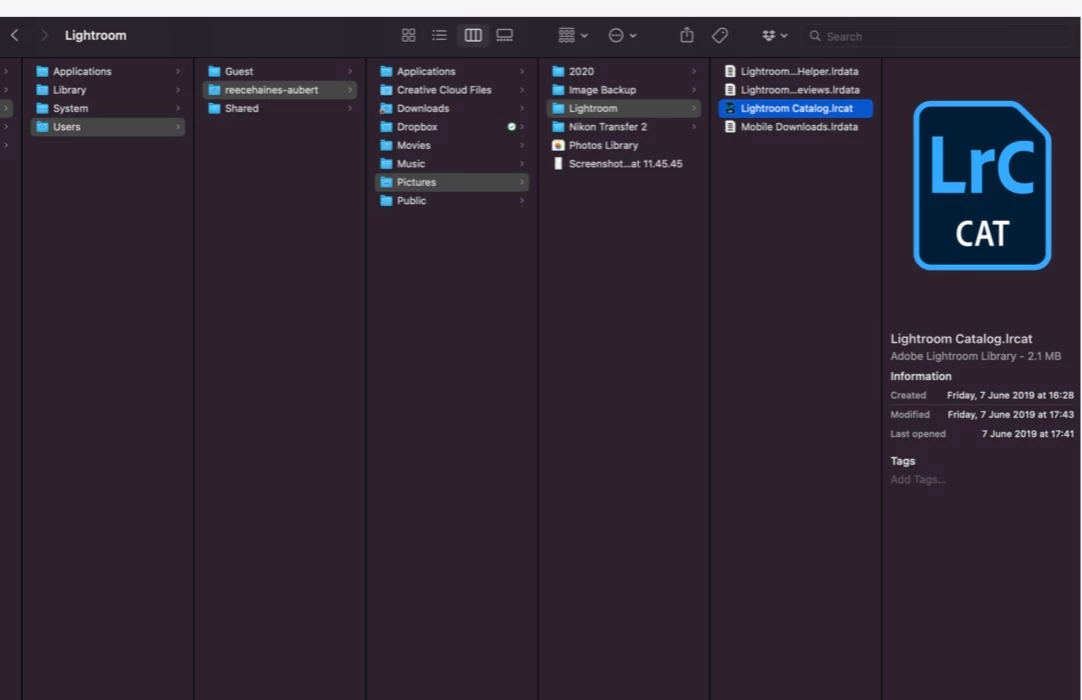The width and height of the screenshot is (1082, 700).
Task: Click the Downloads folder icon
Action: pos(386,108)
